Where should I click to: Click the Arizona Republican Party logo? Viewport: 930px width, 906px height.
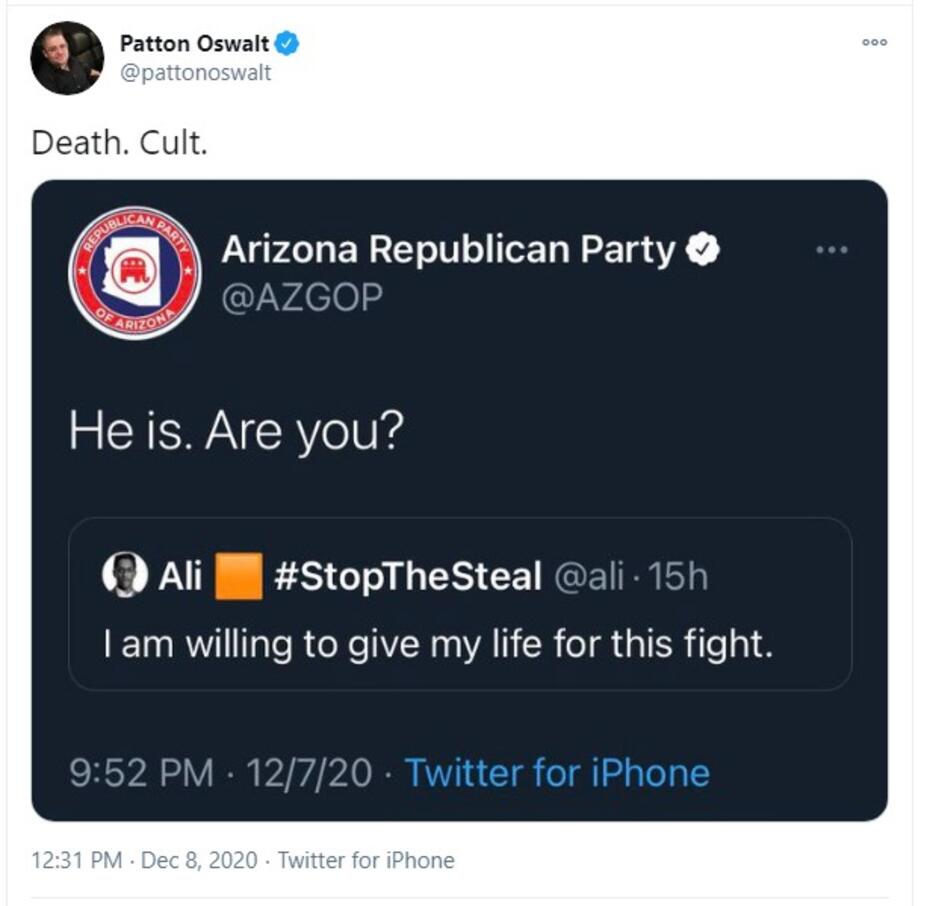(x=135, y=273)
